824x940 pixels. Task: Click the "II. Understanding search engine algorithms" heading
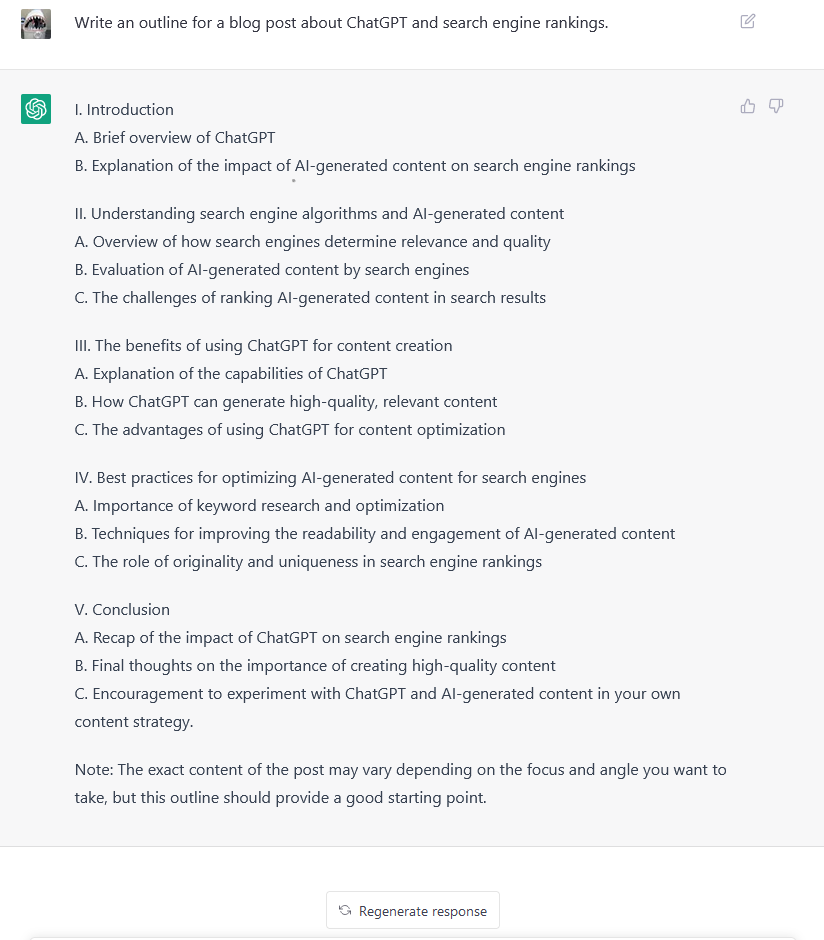[319, 214]
